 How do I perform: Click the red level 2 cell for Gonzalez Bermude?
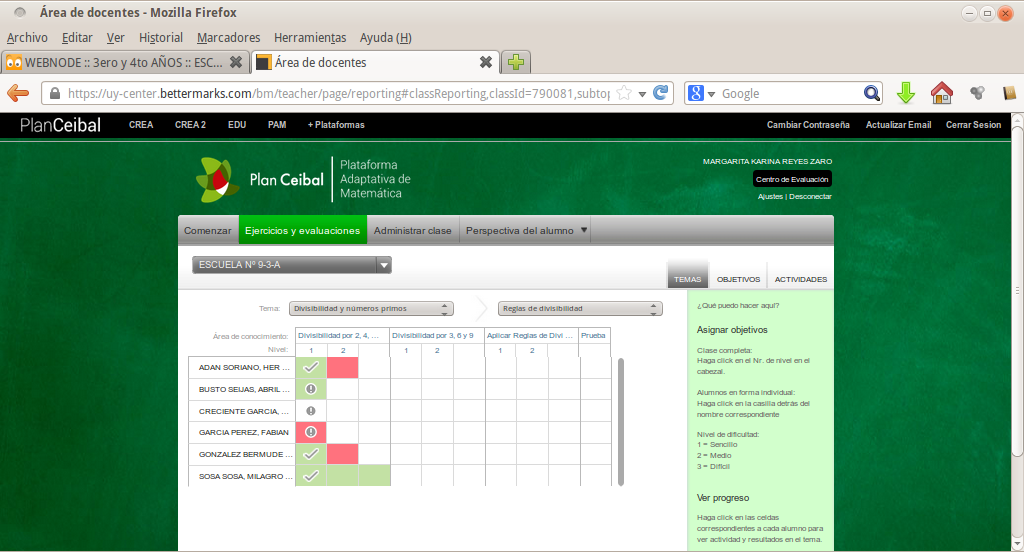click(342, 454)
